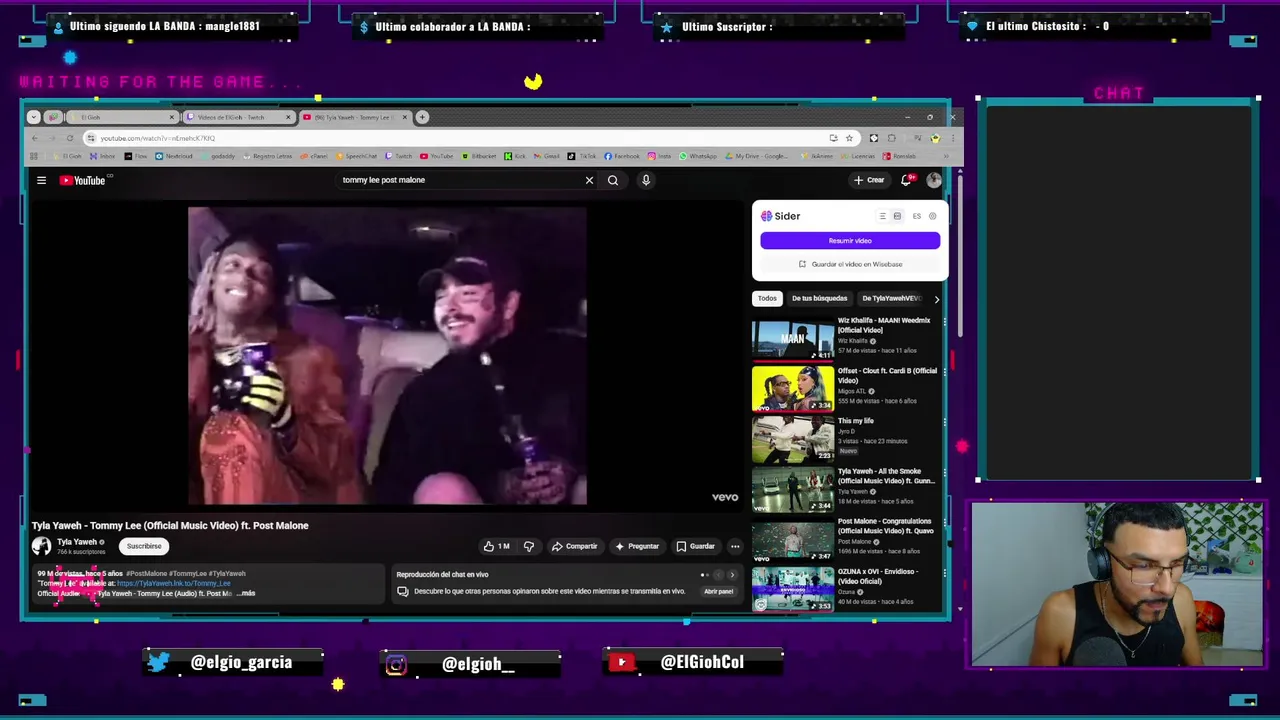Open the browser extensions puzzle icon
This screenshot has height=720, width=1280.
[x=891, y=138]
